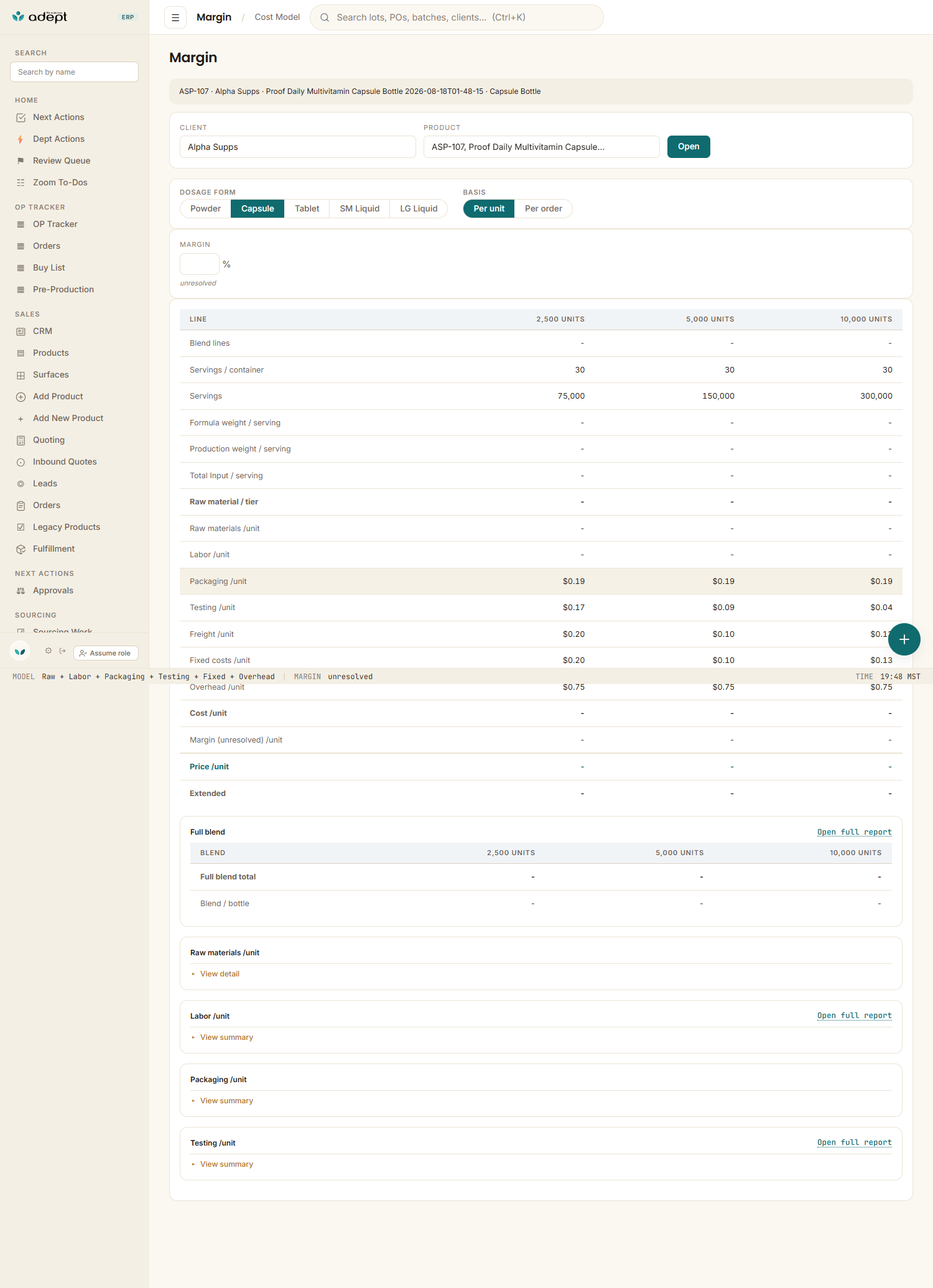This screenshot has width=933, height=1288.
Task: Open Legacy Products in the sidebar
Action: pos(66,527)
